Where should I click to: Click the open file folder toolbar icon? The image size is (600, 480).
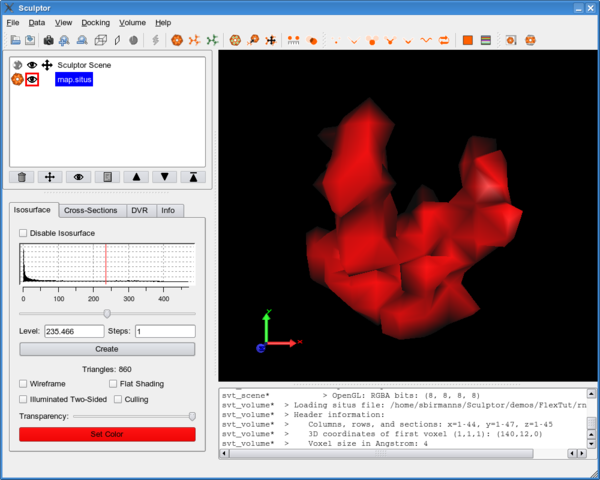point(15,40)
